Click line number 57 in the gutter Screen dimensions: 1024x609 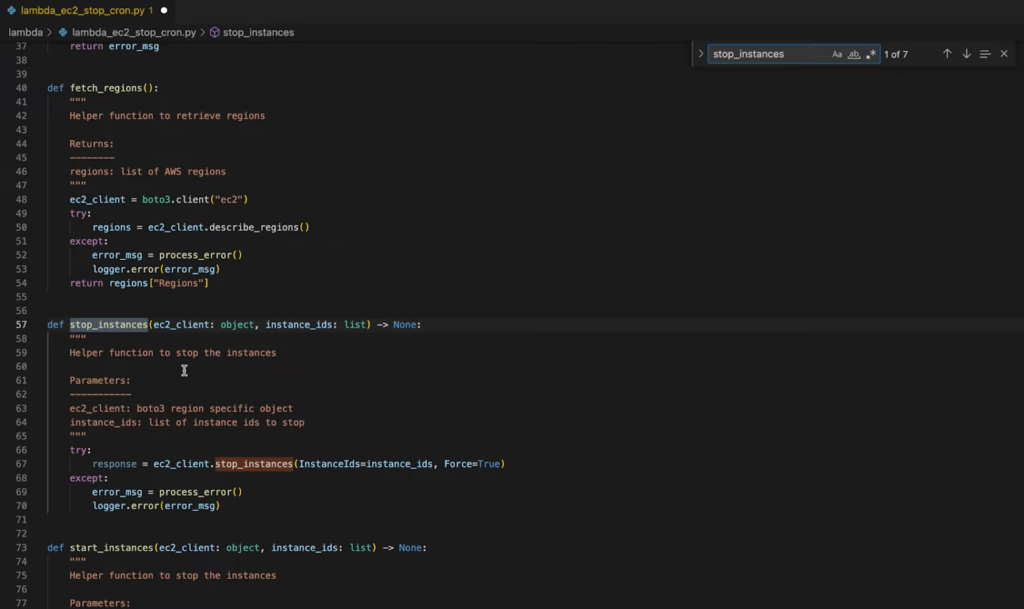tap(22, 324)
